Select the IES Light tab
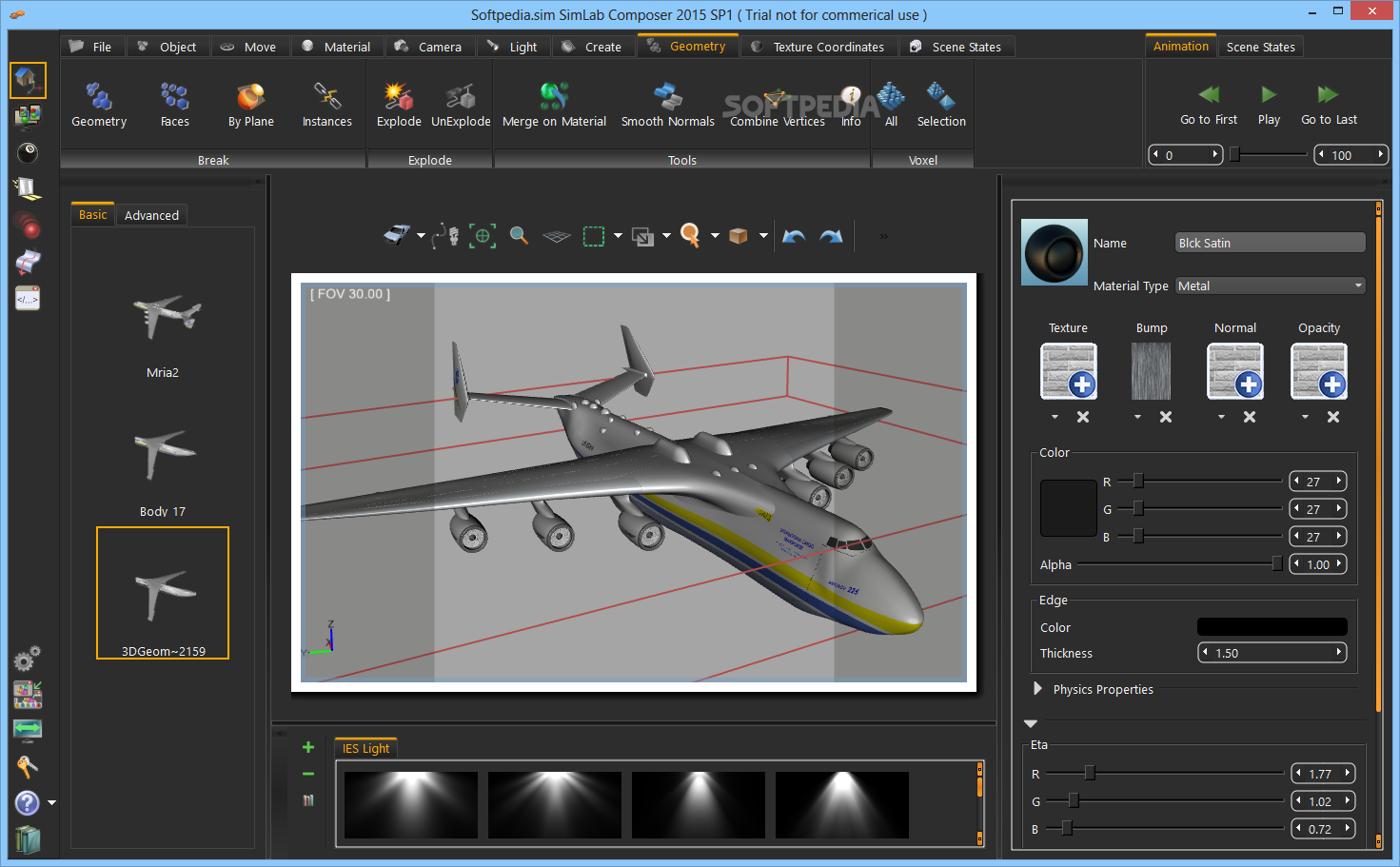Screen dimensions: 1400x867 click(x=366, y=748)
